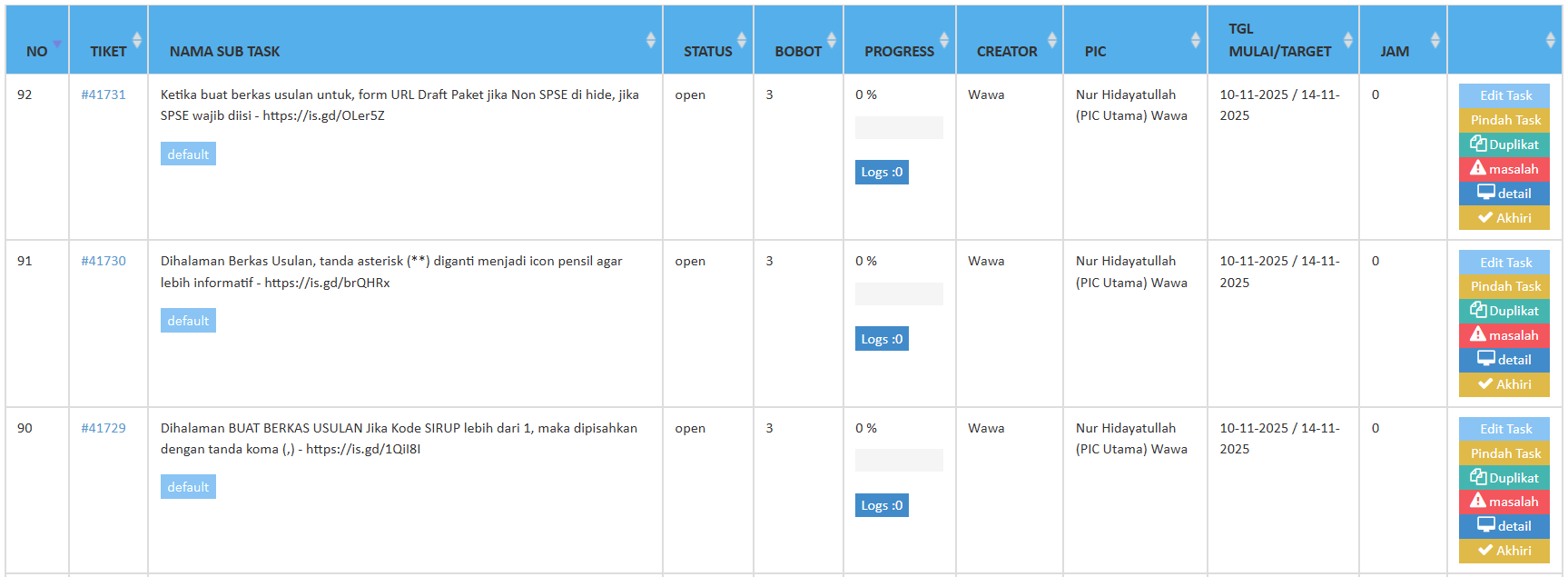Image resolution: width=1568 pixels, height=577 pixels.
Task: Click Akhiri checkmark for ticket #41729
Action: coord(1485,551)
